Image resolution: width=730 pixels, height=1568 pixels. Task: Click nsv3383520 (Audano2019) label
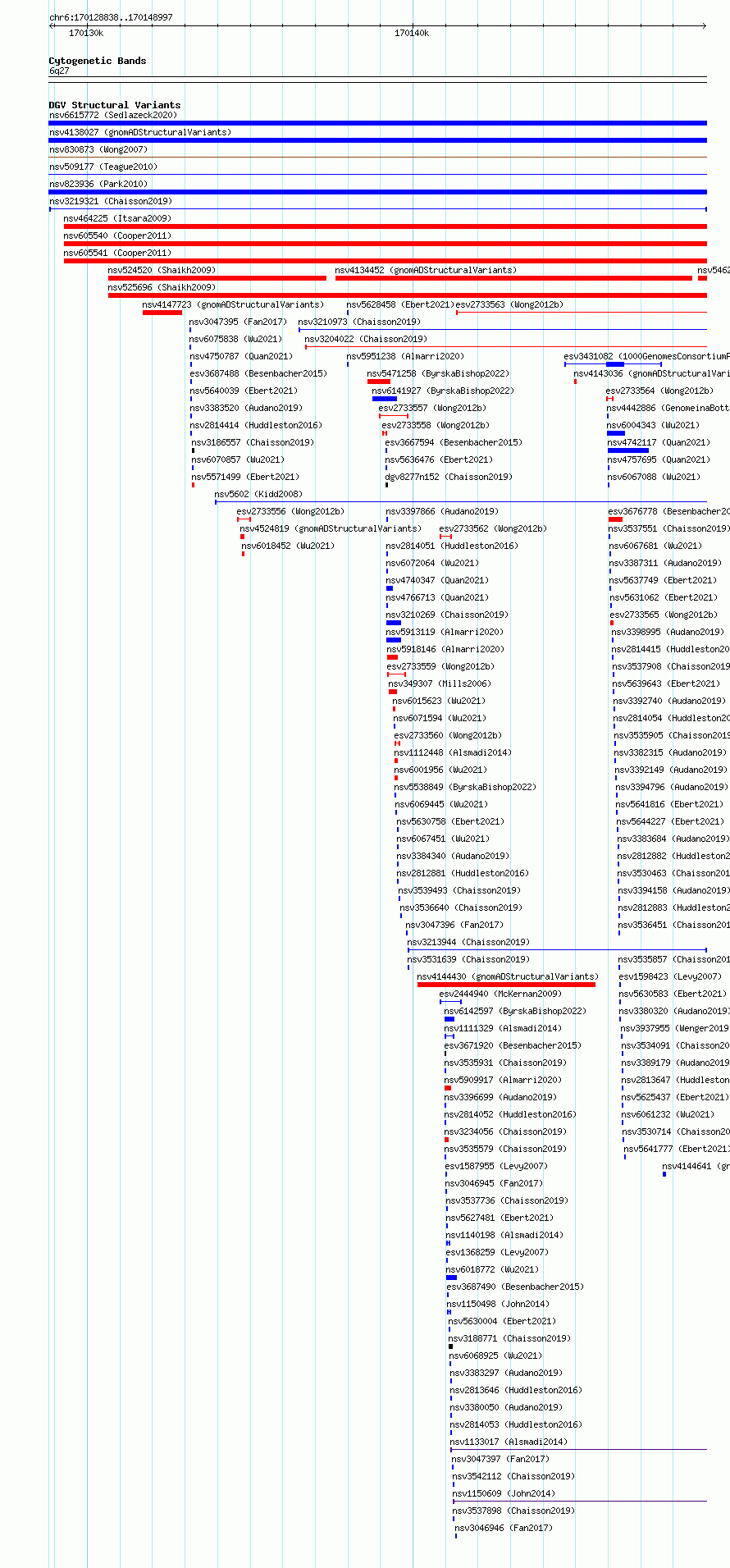pyautogui.click(x=246, y=408)
